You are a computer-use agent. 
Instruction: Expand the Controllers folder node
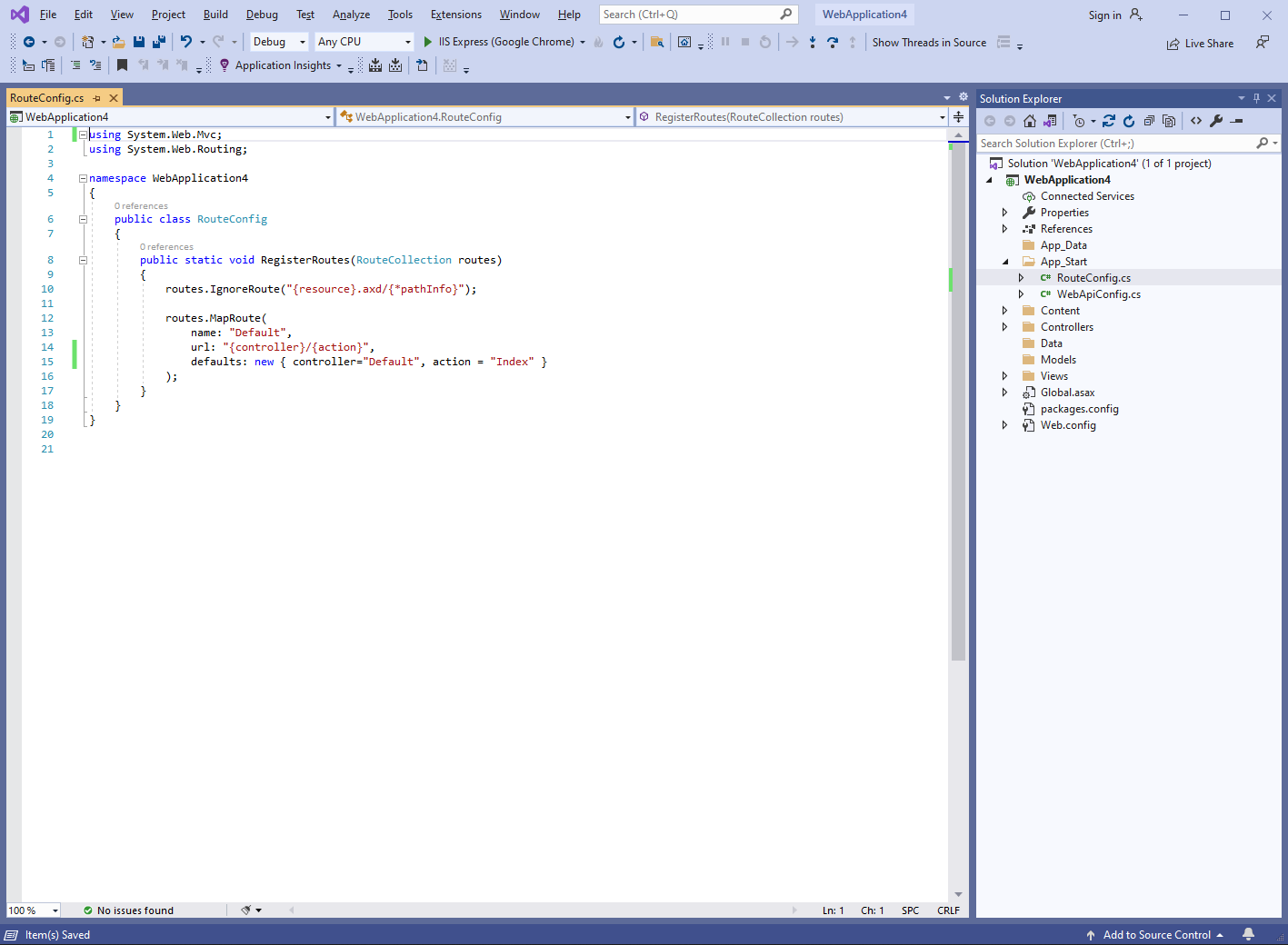click(1004, 327)
